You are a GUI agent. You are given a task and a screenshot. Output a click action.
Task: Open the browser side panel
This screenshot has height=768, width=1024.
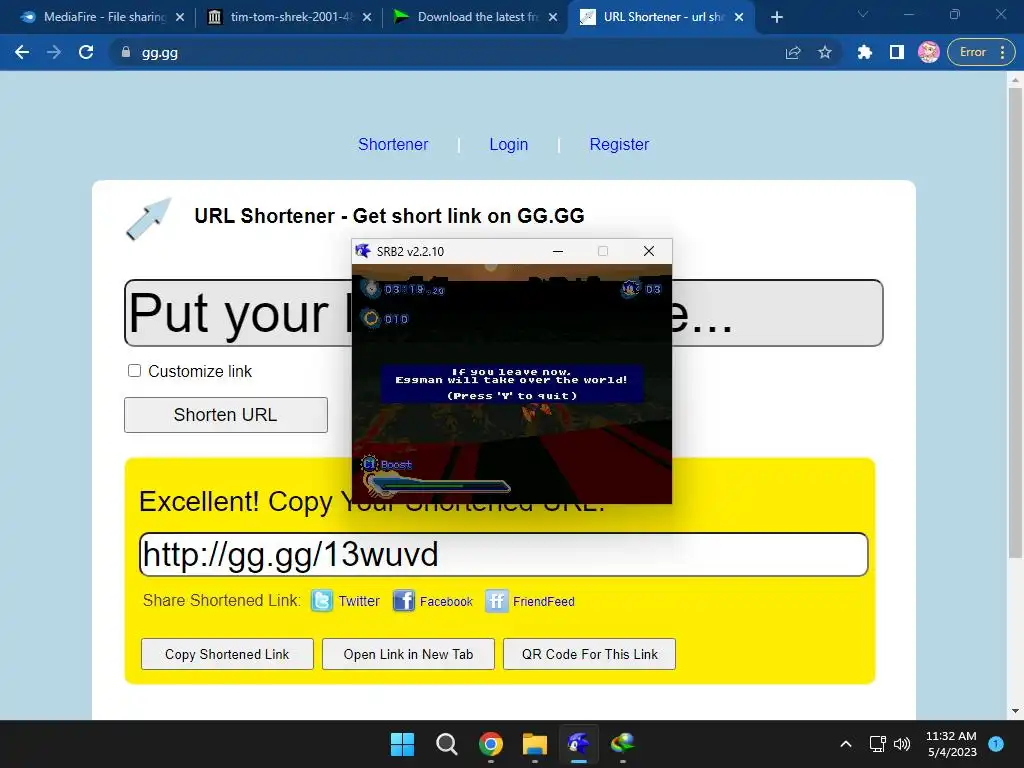point(897,52)
